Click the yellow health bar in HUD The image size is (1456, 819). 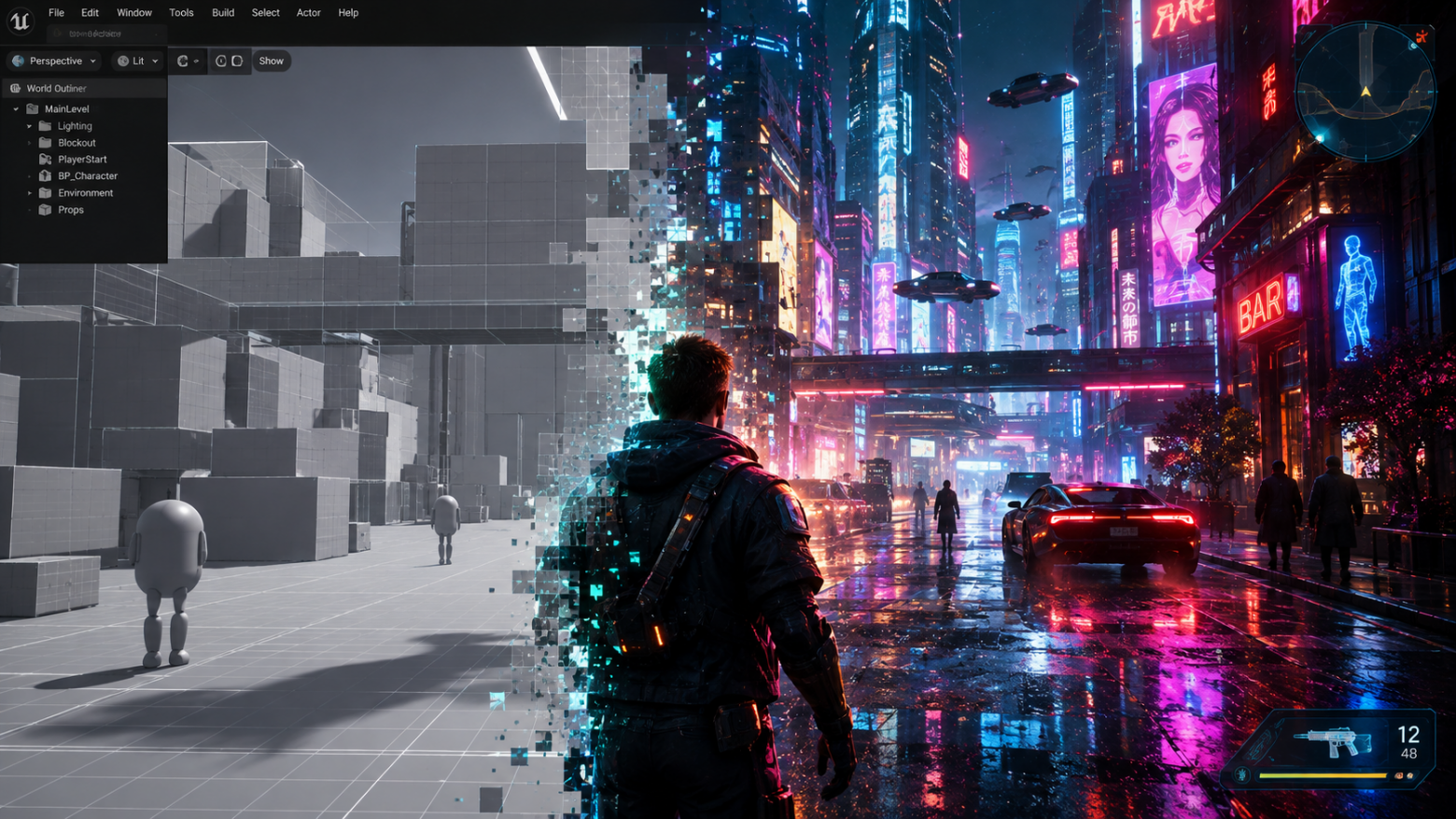tap(1323, 775)
